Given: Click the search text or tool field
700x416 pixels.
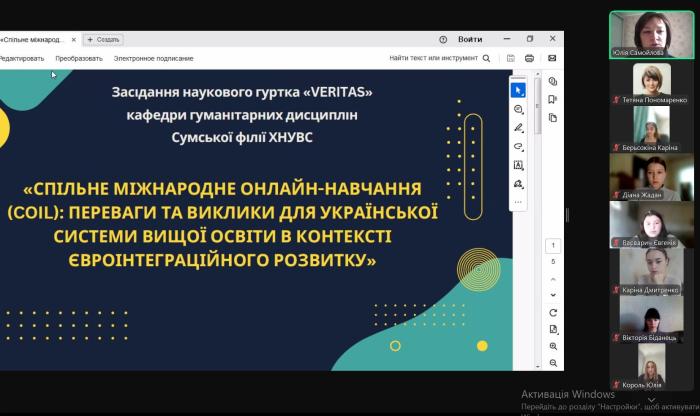Looking at the screenshot, I should pos(438,59).
